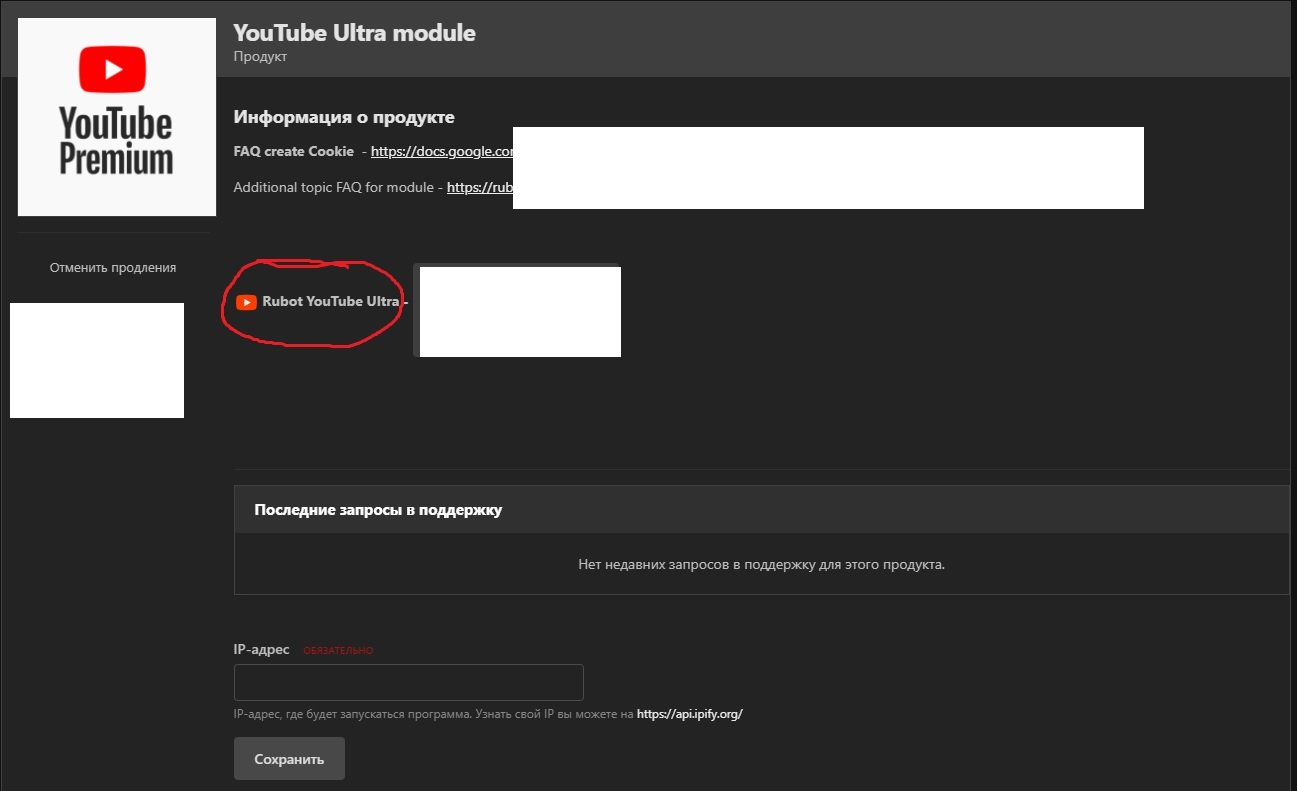This screenshot has height=791, width=1297.
Task: Click the IP-адрес help text below the field
Action: pos(433,715)
